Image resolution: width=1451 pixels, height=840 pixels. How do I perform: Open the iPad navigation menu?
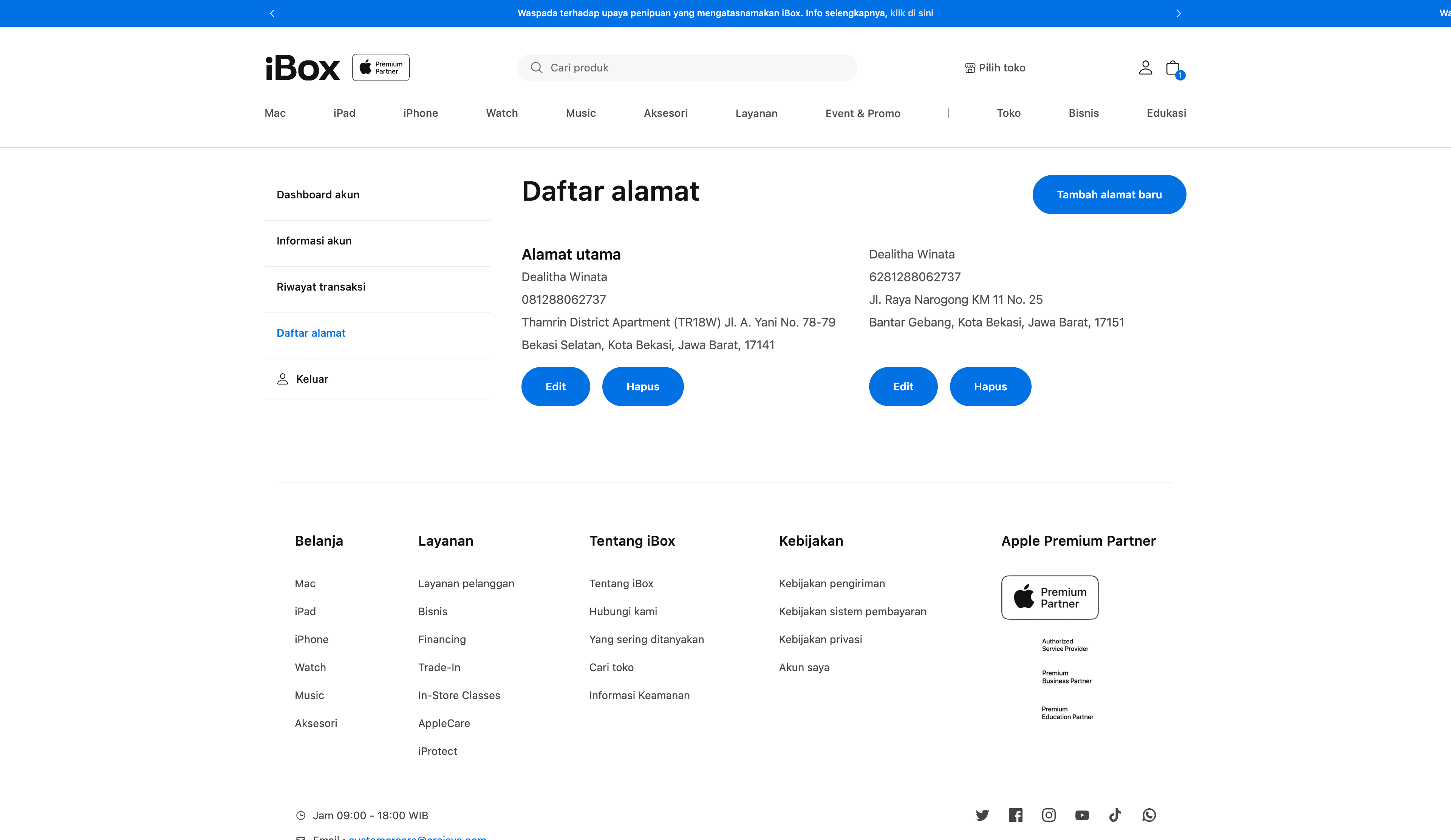point(344,113)
